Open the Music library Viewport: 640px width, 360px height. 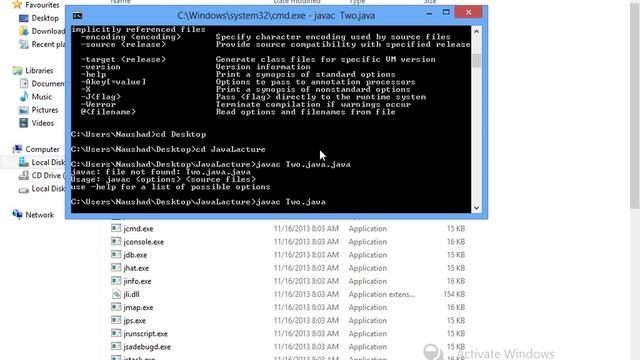click(x=42, y=96)
